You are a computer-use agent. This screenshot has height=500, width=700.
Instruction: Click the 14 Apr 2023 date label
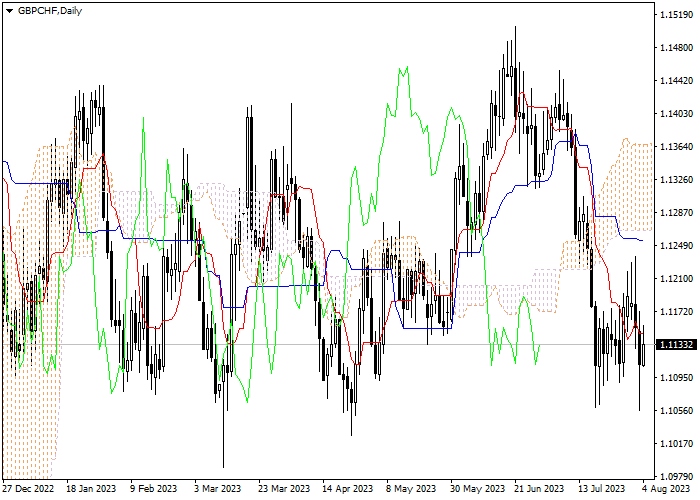pyautogui.click(x=347, y=489)
